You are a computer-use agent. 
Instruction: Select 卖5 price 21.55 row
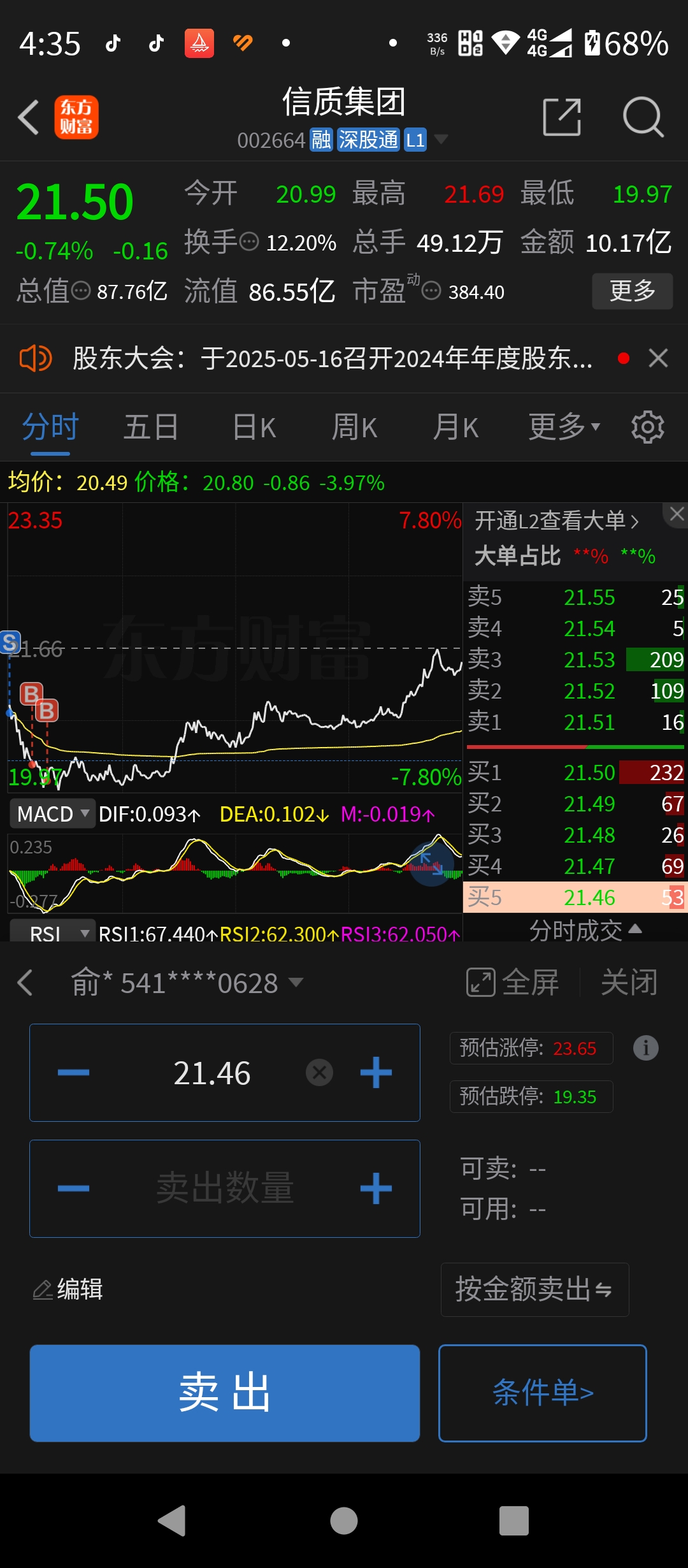point(575,597)
